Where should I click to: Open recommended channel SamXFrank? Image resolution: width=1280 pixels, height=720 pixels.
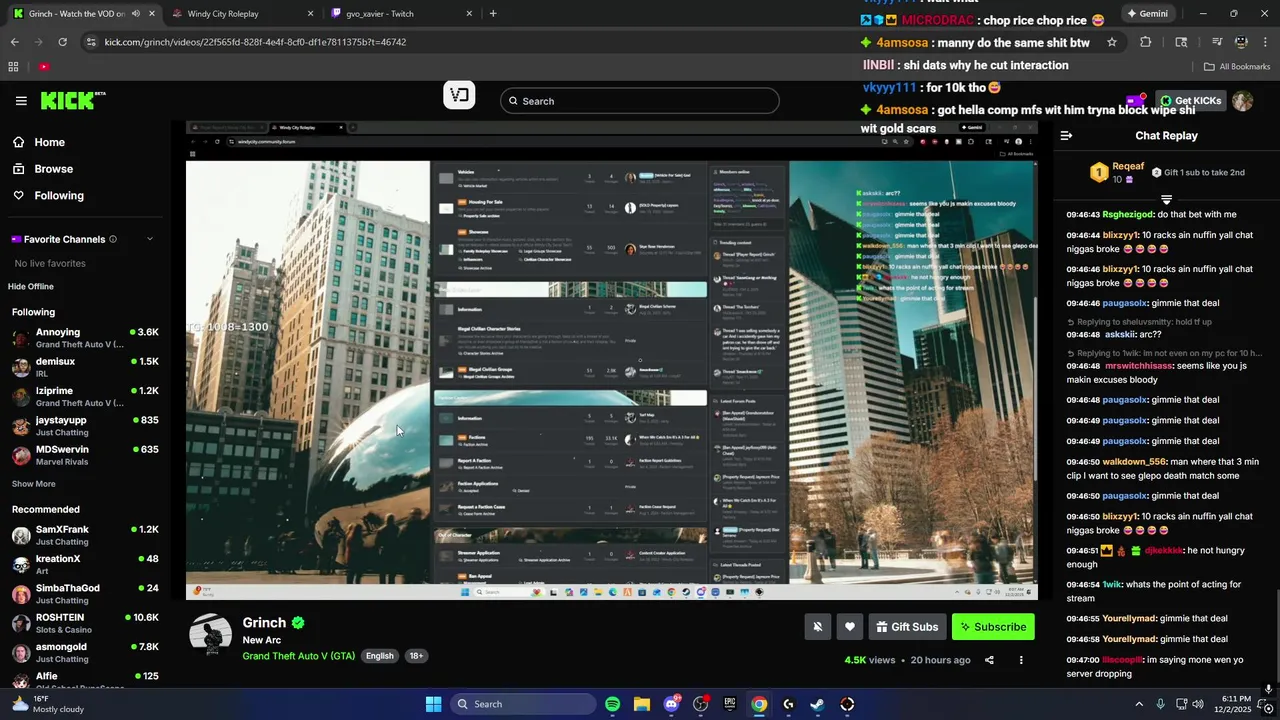point(85,535)
